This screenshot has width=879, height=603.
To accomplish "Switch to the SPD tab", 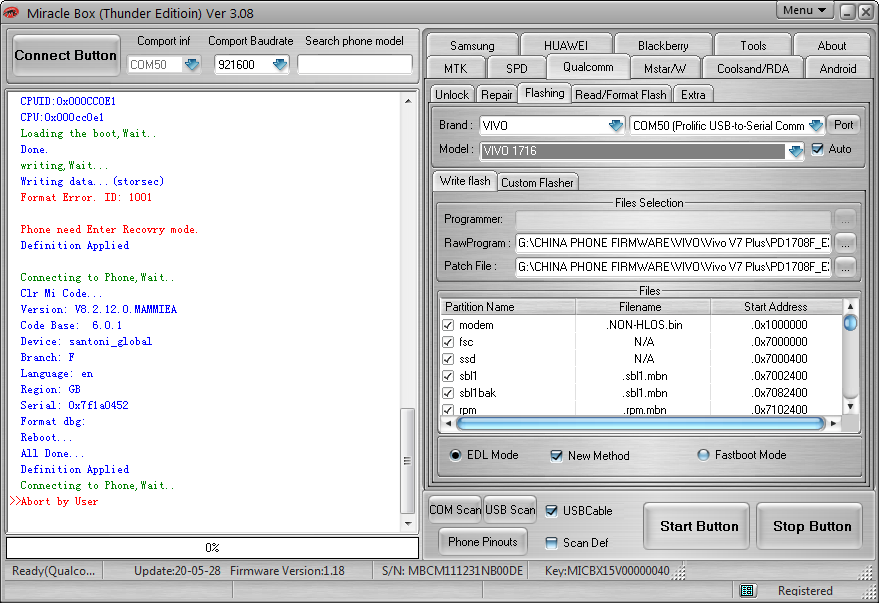I will 516,68.
